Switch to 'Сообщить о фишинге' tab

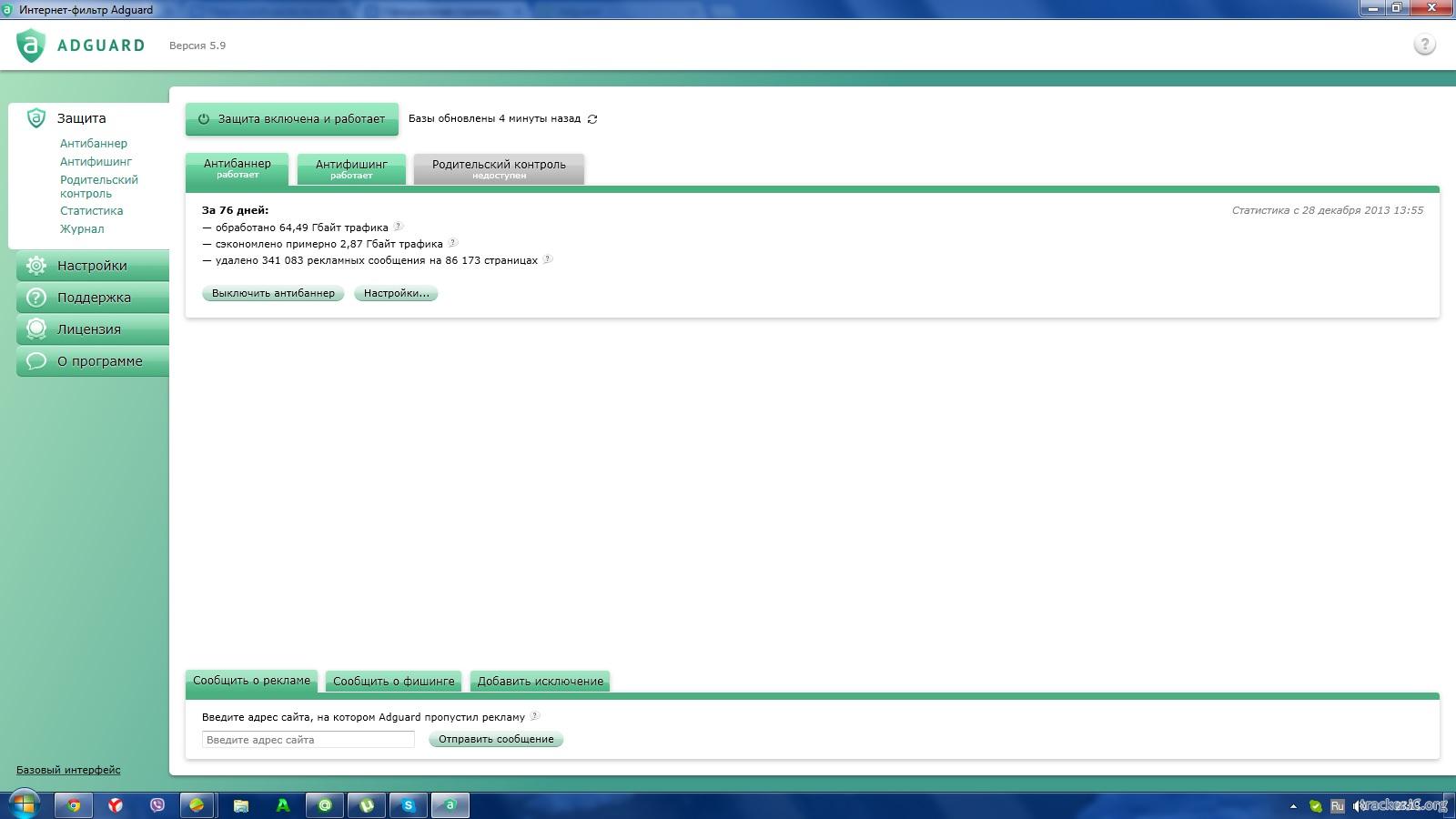tap(393, 681)
